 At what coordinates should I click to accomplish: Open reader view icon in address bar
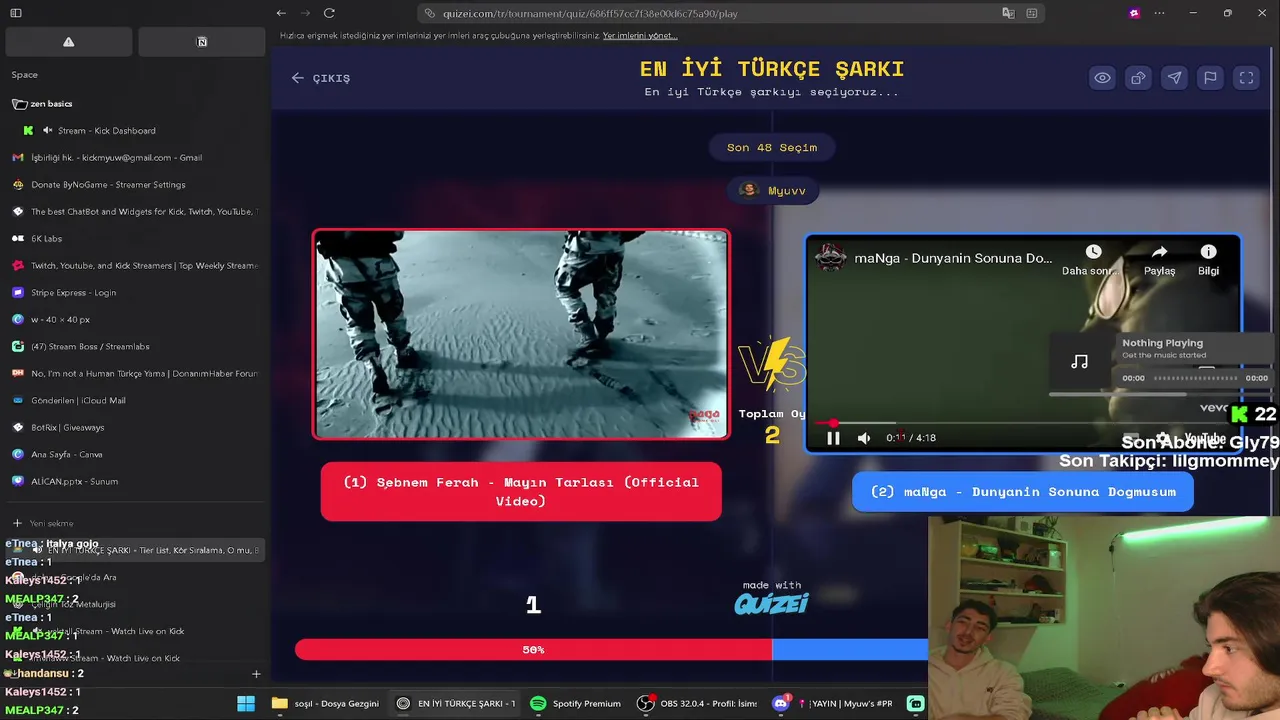tap(1032, 13)
